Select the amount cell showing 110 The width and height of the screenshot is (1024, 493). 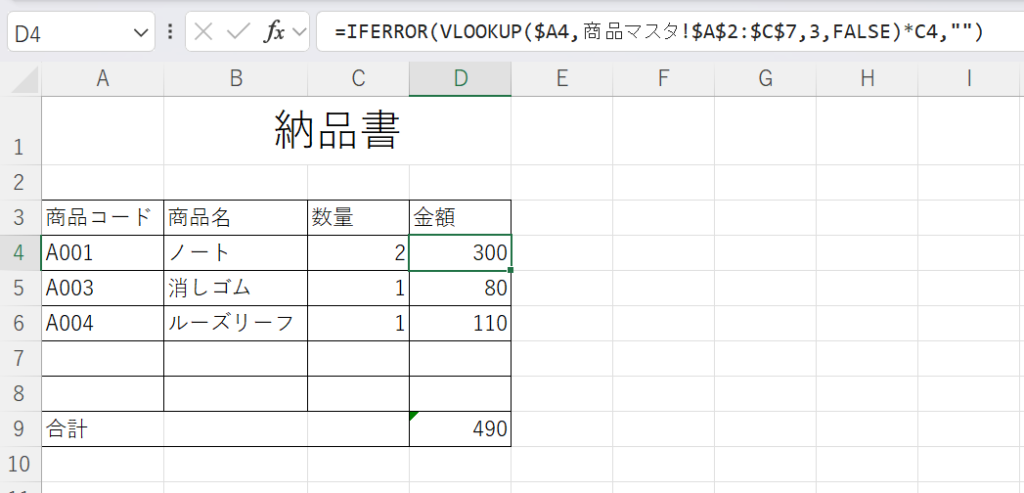[460, 323]
